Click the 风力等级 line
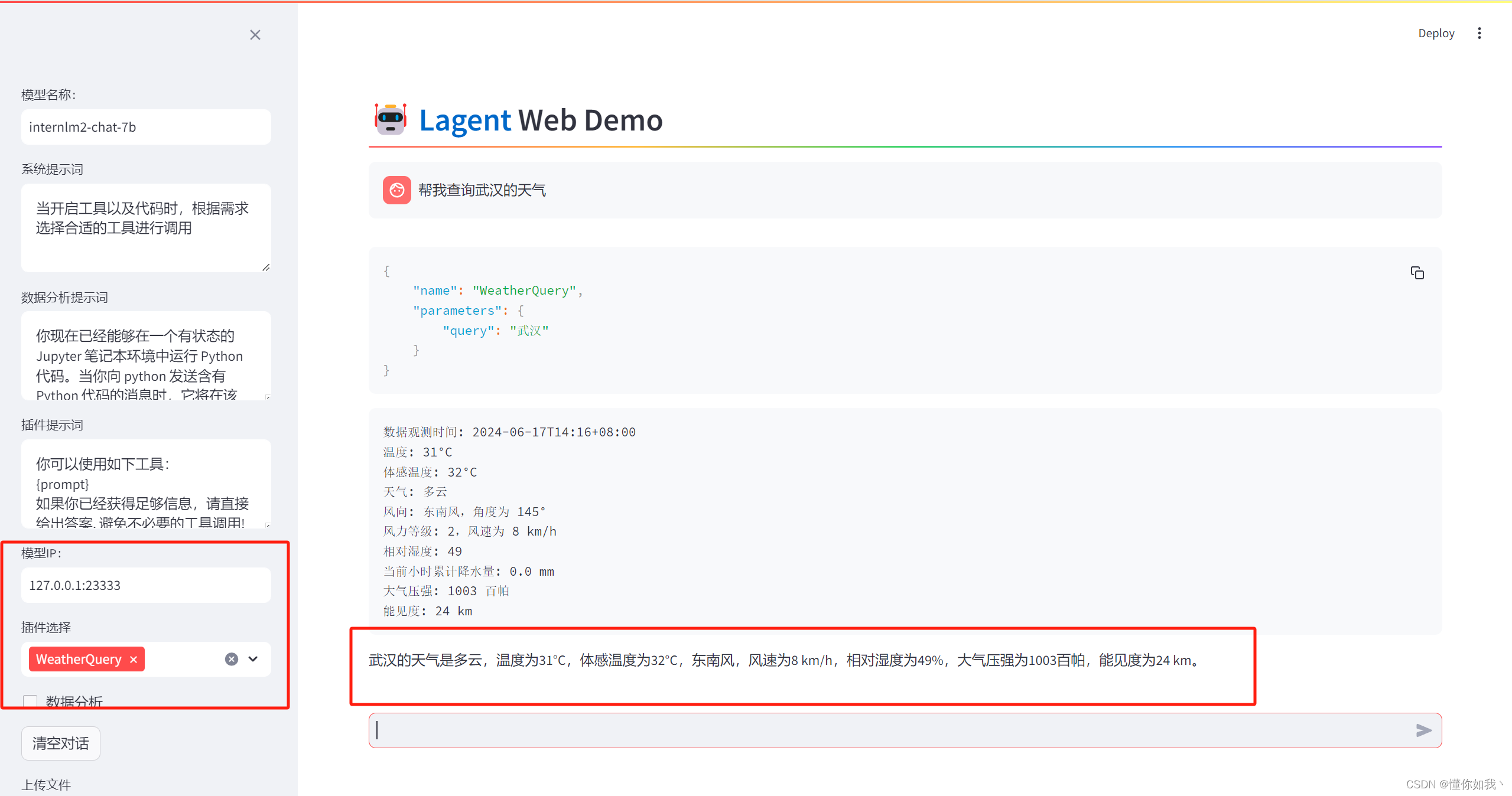Screen dimensions: 1512x796 (470, 531)
